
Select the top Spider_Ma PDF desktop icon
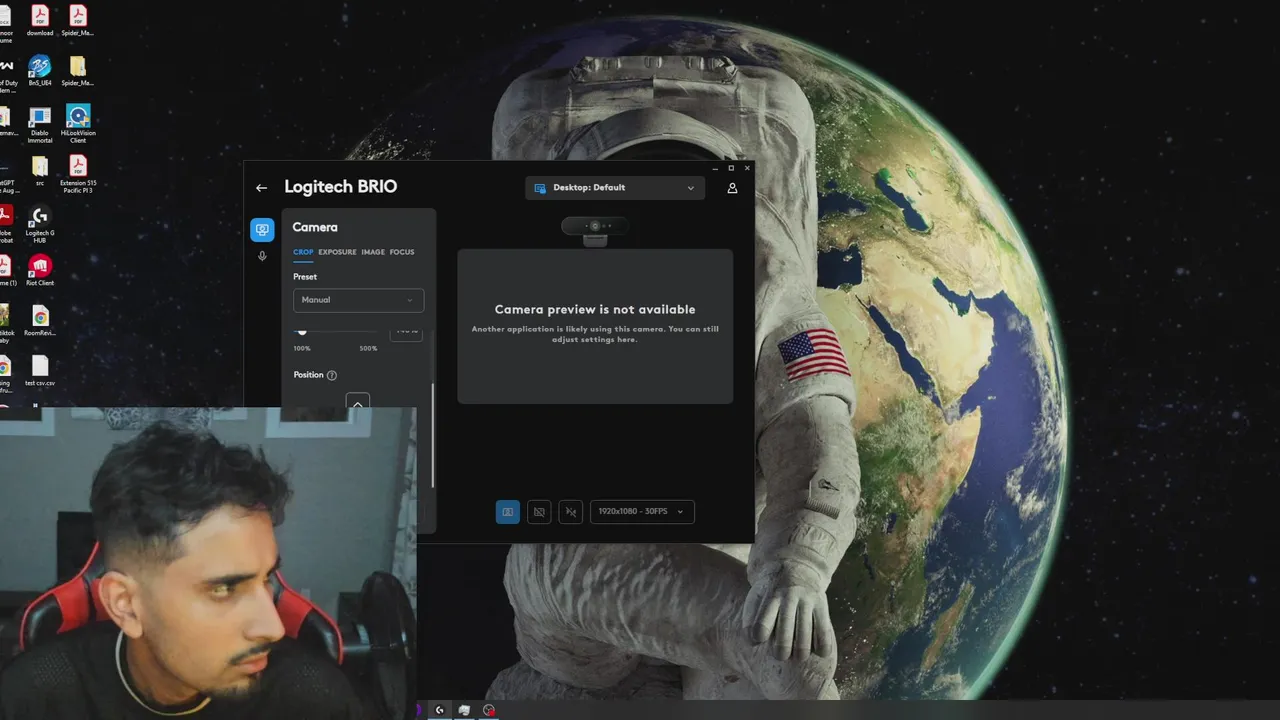(78, 21)
